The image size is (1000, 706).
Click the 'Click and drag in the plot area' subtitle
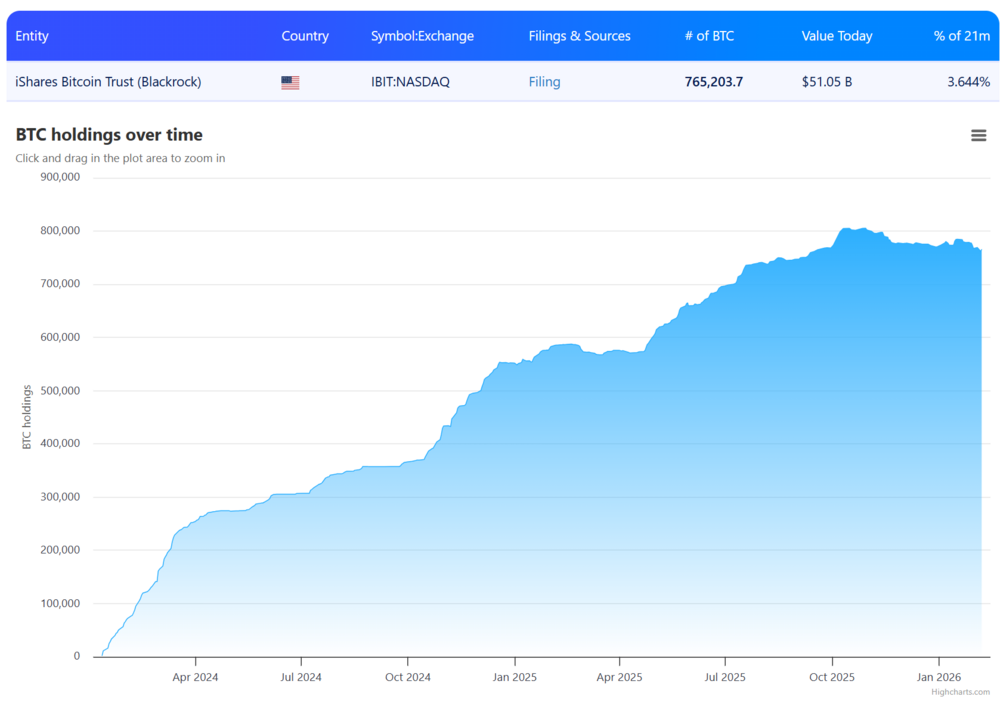[x=120, y=158]
